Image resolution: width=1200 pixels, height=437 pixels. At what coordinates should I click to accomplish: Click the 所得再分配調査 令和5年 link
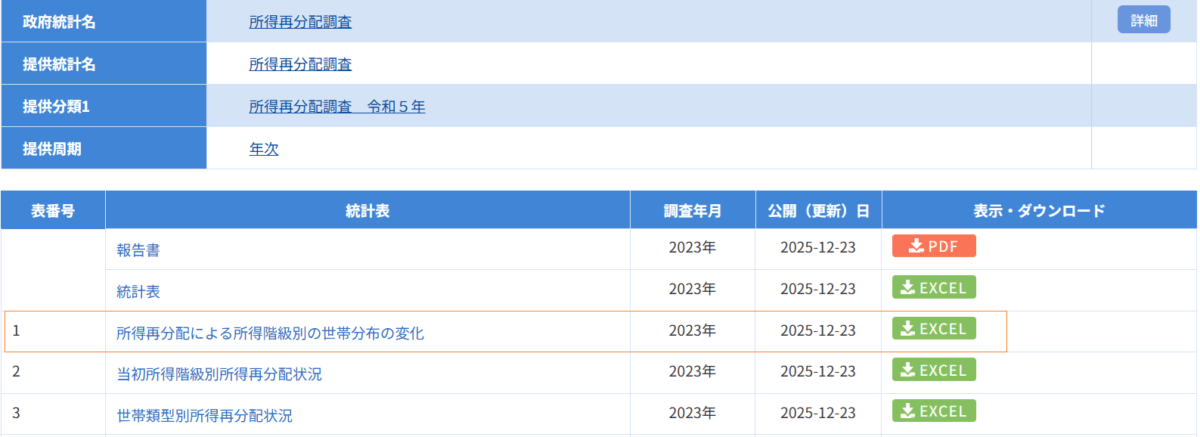tap(337, 106)
